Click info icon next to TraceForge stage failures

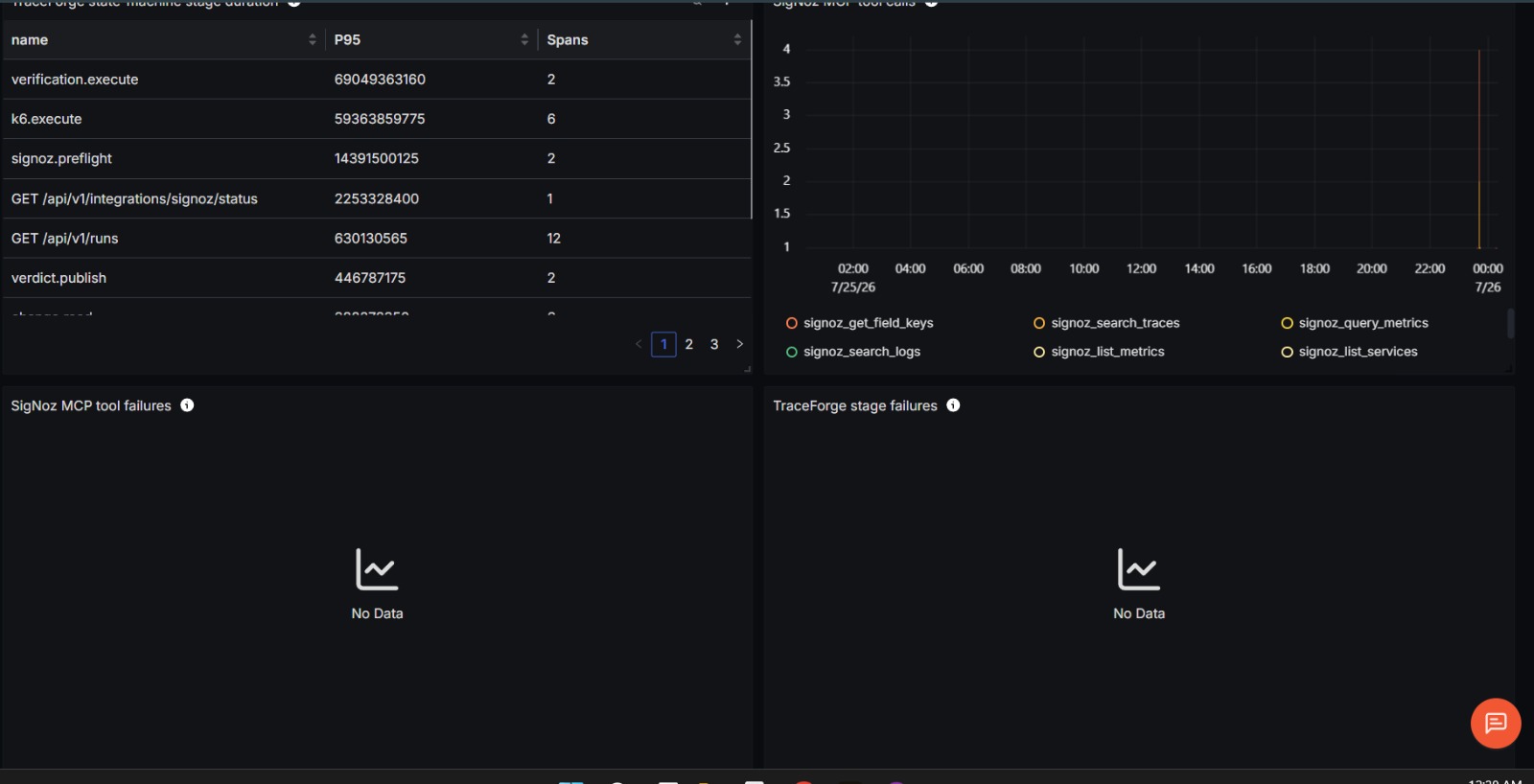click(953, 405)
